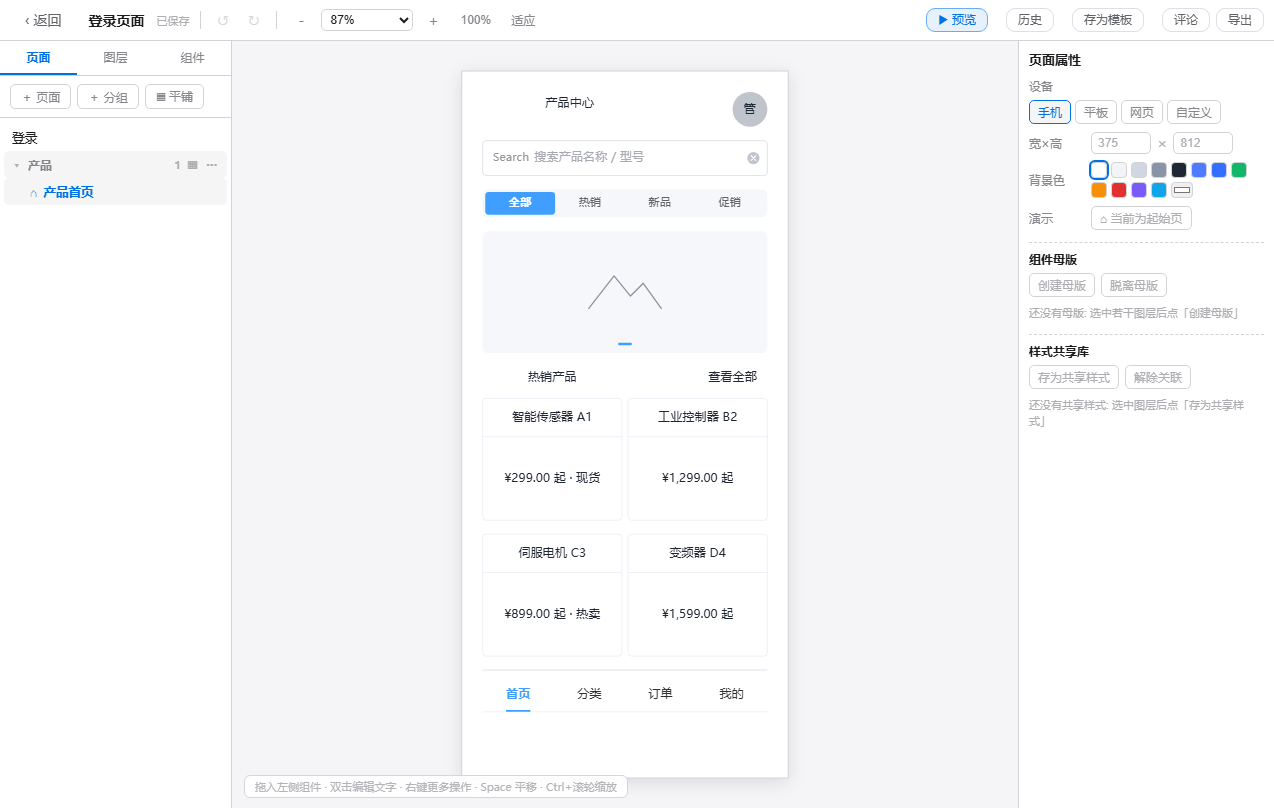Click 存为共享样式 button
The image size is (1274, 808).
[1074, 377]
